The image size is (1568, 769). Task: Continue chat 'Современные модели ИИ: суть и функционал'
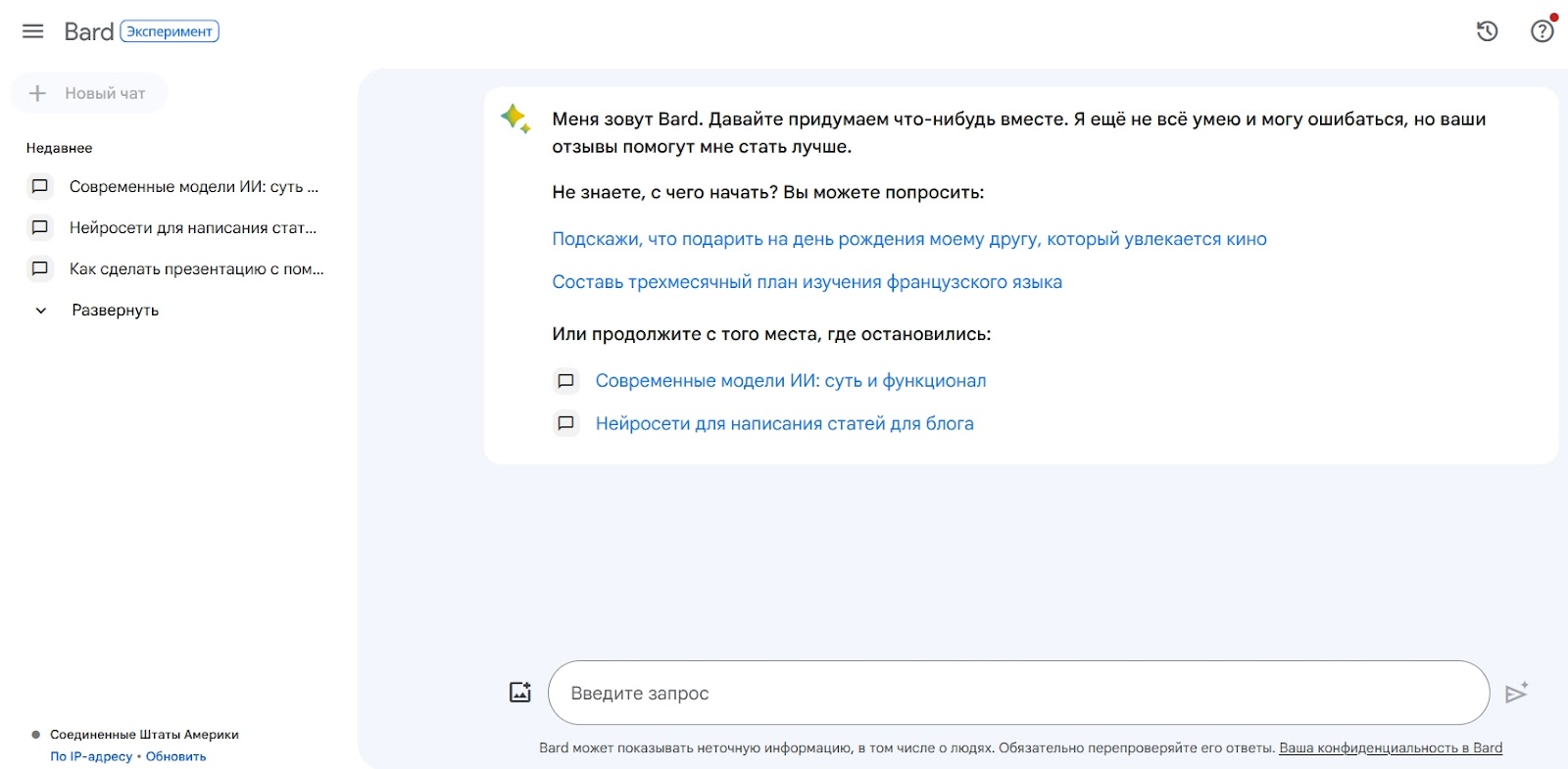tap(791, 380)
